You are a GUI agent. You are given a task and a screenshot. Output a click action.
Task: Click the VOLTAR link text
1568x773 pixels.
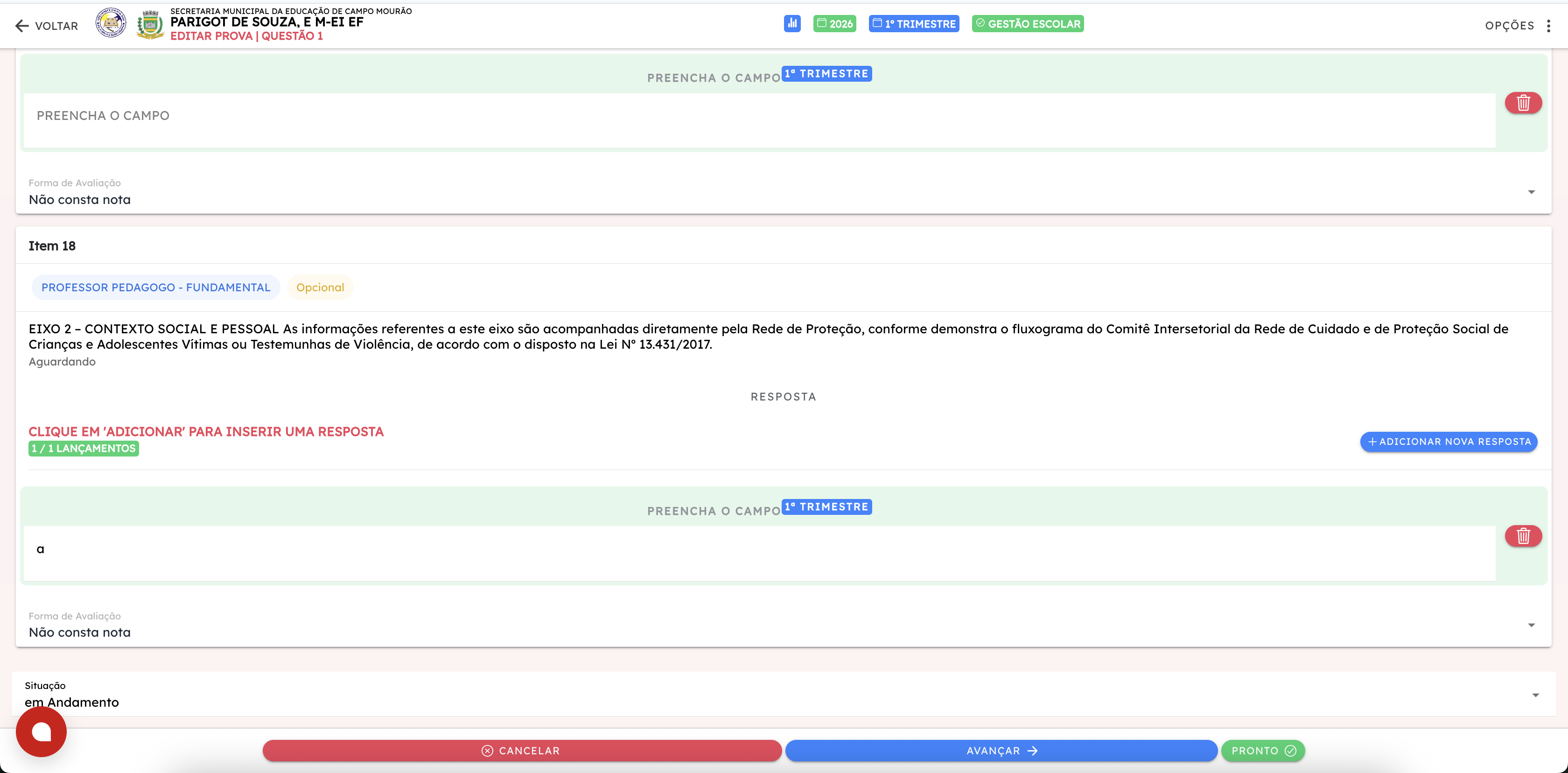point(56,26)
